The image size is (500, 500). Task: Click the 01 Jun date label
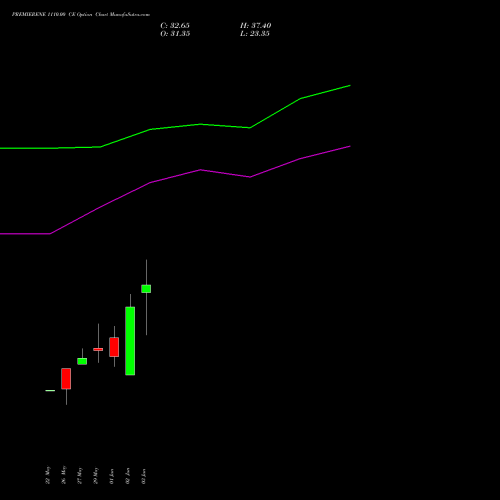(112, 476)
